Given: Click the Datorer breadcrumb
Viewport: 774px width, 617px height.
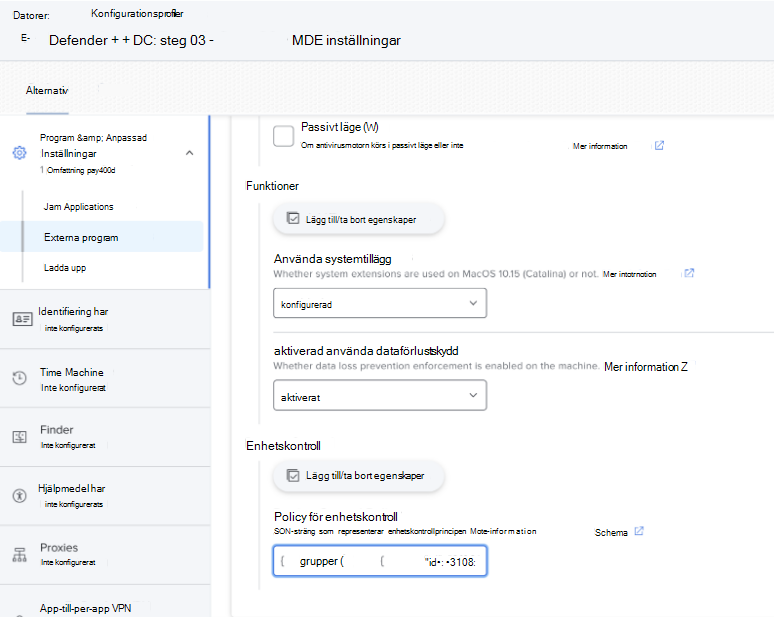Looking at the screenshot, I should (x=31, y=15).
